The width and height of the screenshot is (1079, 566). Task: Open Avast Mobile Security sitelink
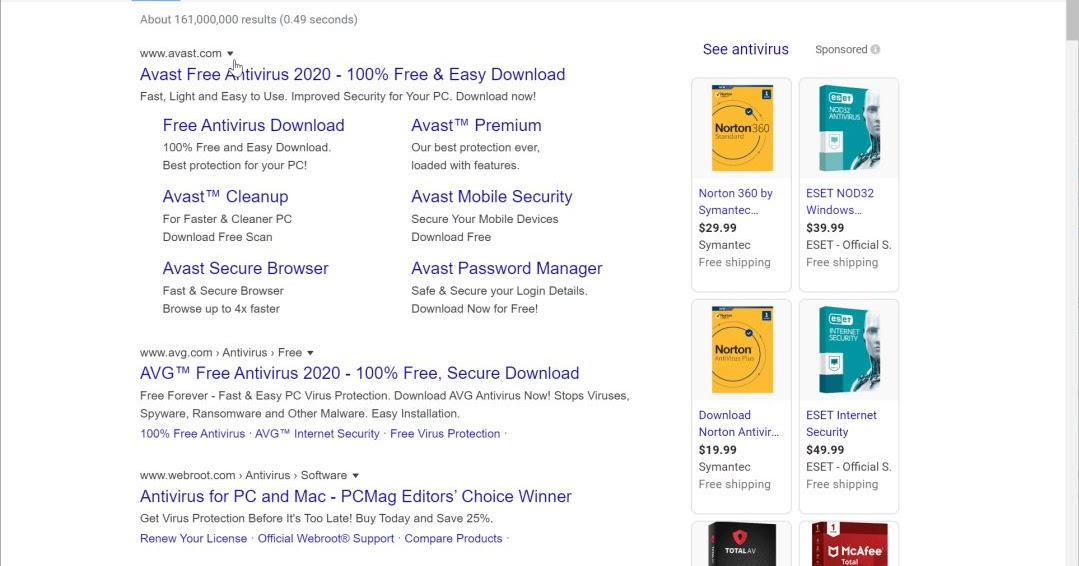coord(491,197)
